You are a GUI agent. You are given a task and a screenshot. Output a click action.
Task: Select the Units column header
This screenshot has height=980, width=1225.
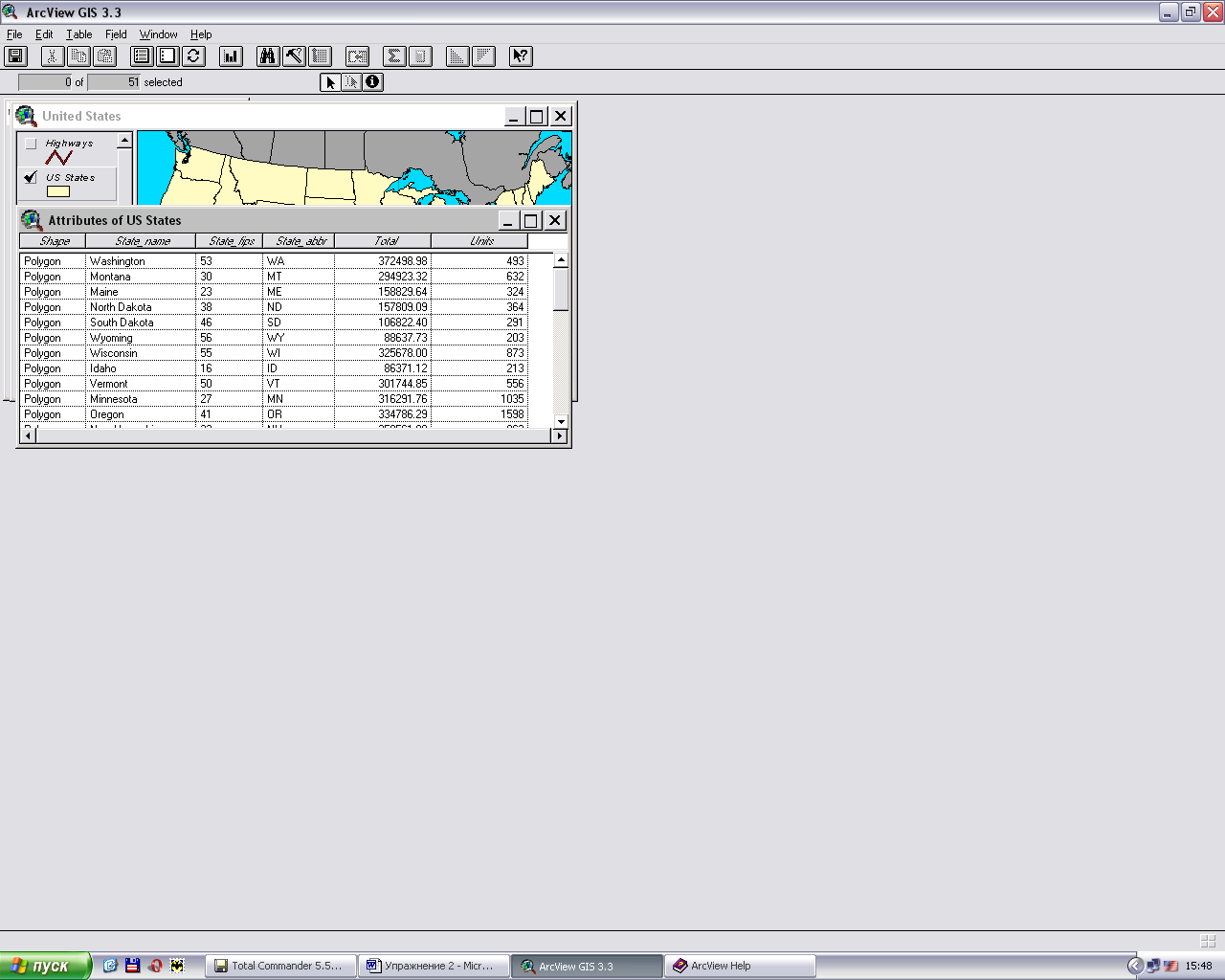[479, 241]
